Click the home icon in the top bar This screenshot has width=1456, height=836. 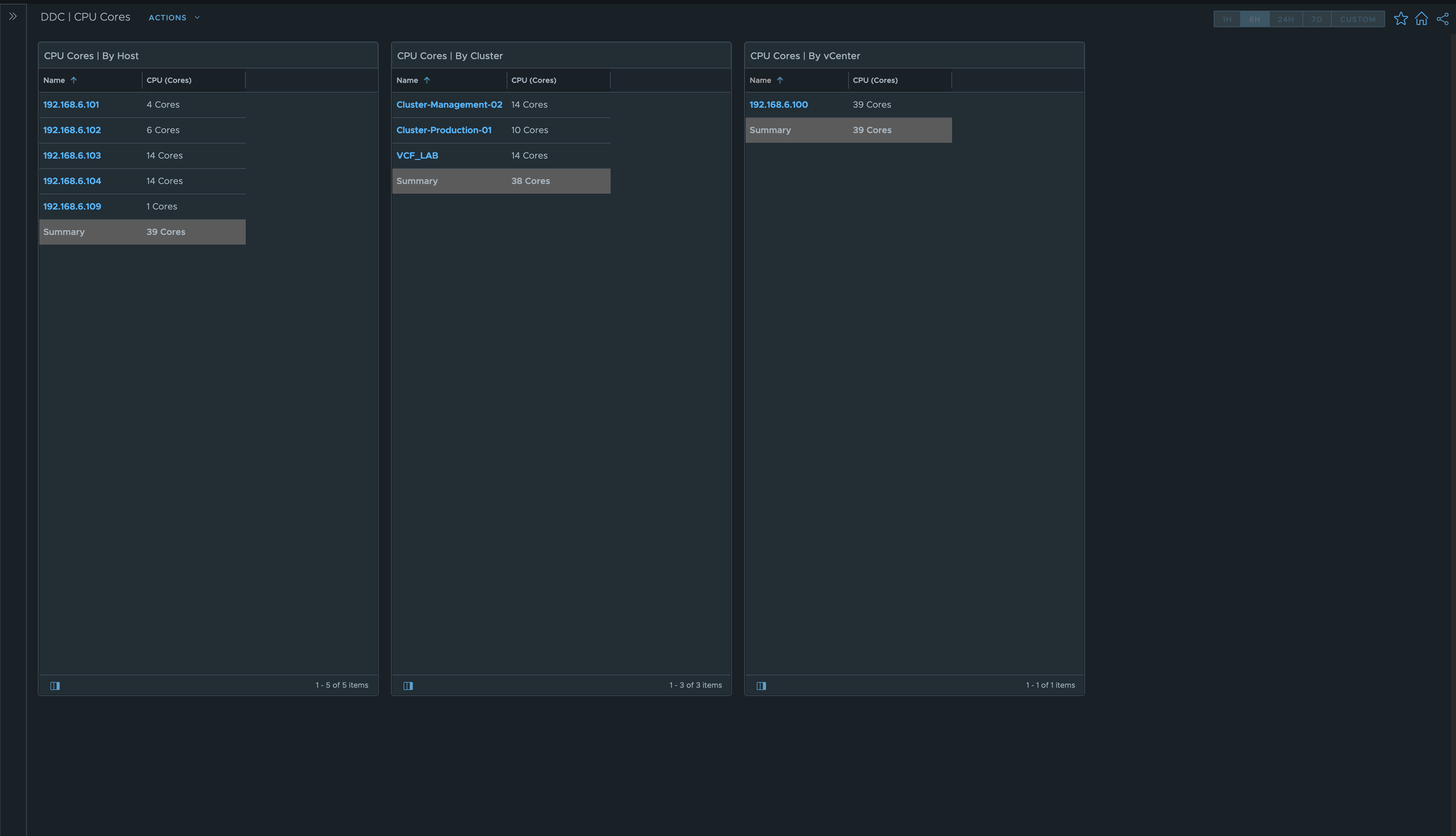[x=1421, y=19]
